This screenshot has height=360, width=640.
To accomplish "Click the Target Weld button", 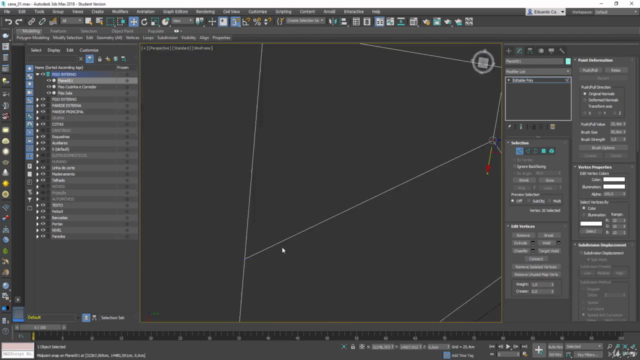I will (549, 251).
